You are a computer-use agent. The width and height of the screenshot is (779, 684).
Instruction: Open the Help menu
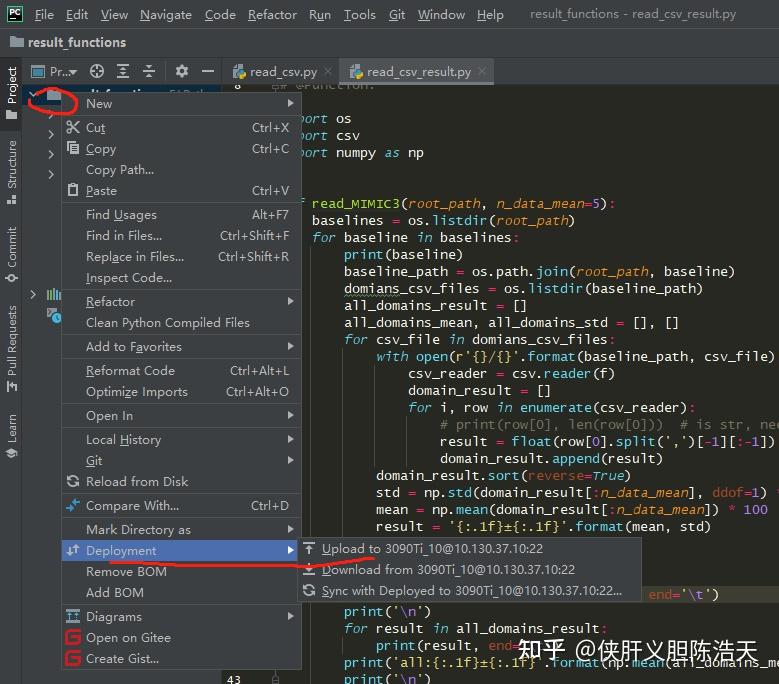point(490,15)
